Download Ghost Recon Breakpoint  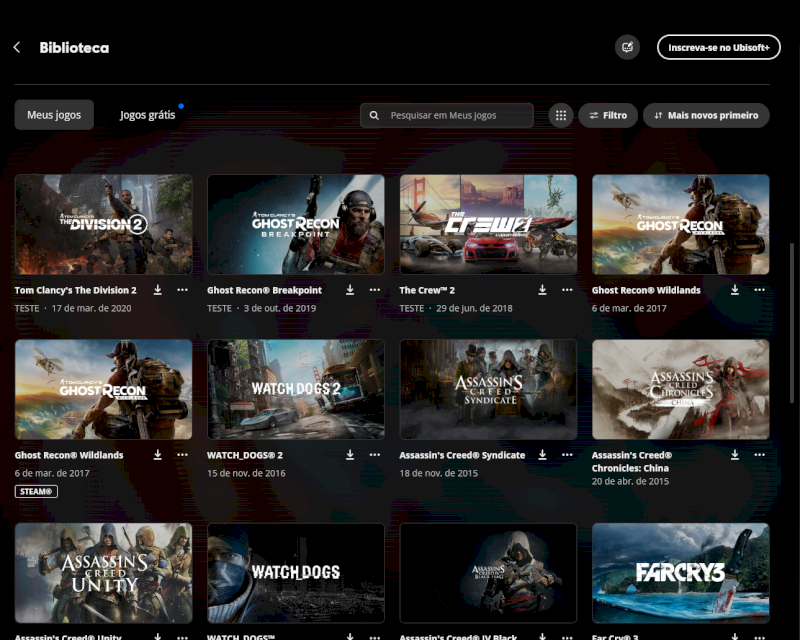pos(350,290)
